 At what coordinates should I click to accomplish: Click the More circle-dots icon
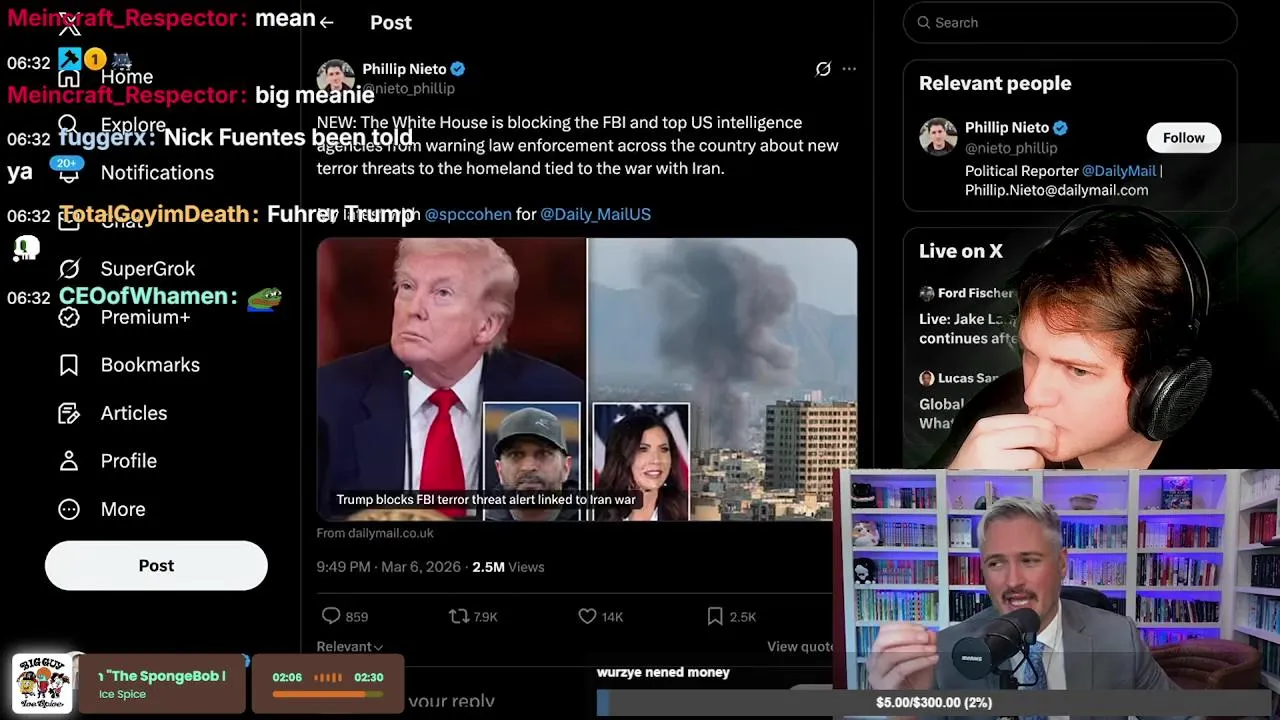[x=69, y=509]
